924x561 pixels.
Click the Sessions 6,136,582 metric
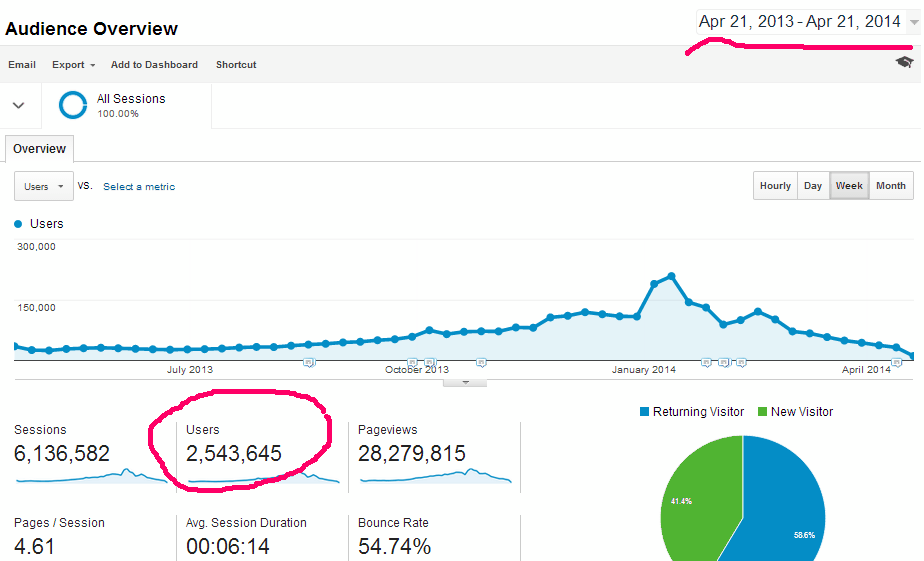[x=62, y=453]
